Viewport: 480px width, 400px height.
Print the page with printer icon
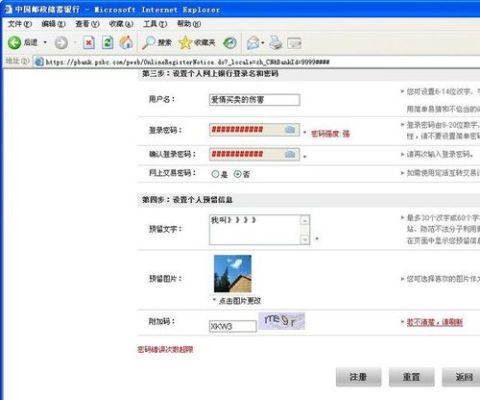[x=276, y=43]
